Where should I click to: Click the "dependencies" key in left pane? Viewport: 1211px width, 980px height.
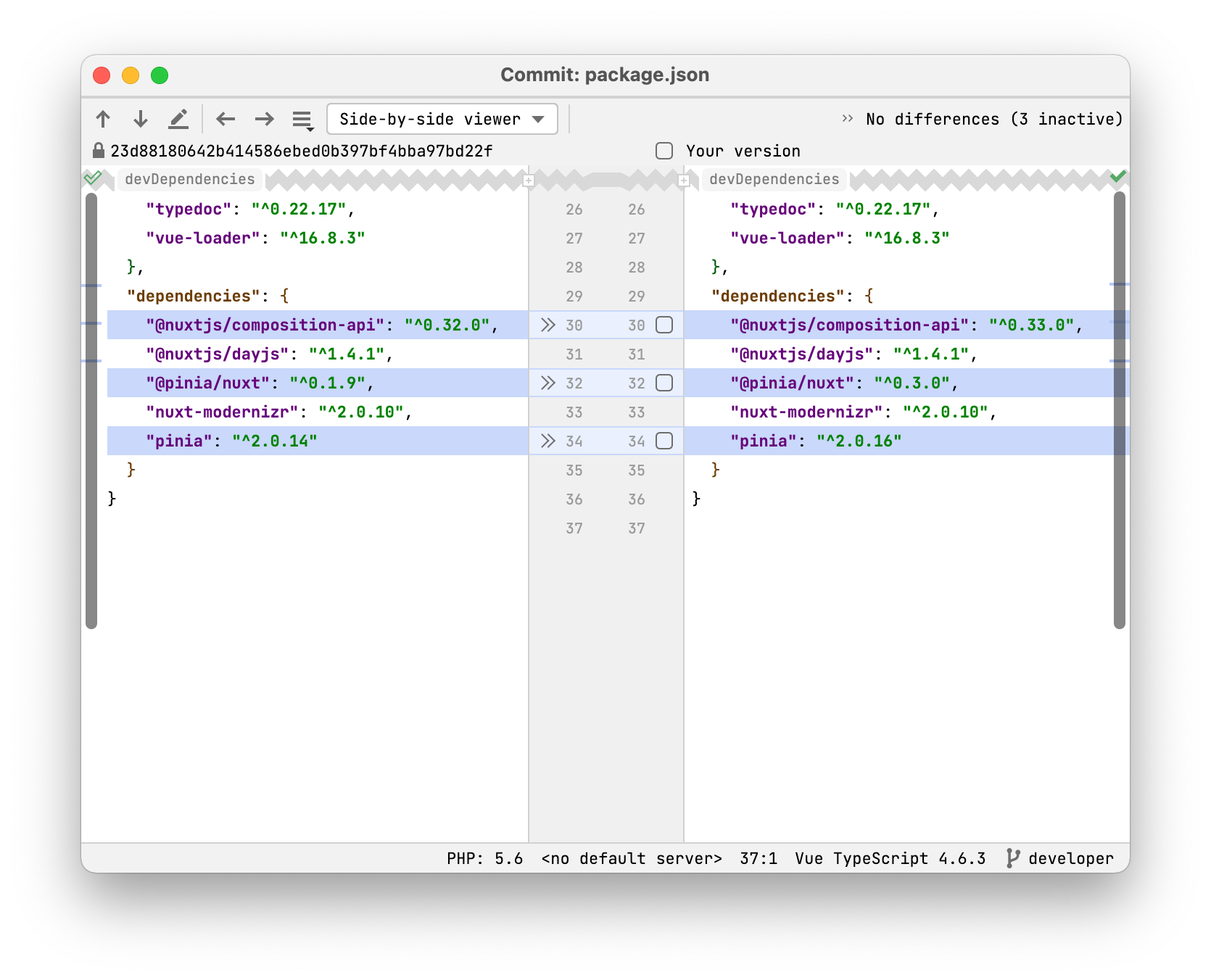tap(193, 296)
